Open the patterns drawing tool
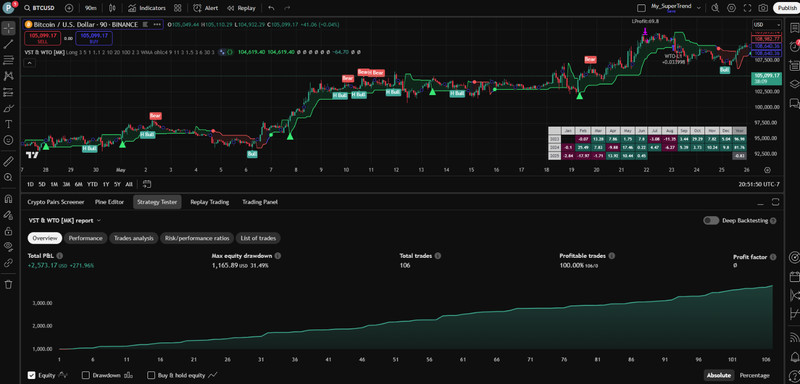The width and height of the screenshot is (800, 384). (8, 76)
